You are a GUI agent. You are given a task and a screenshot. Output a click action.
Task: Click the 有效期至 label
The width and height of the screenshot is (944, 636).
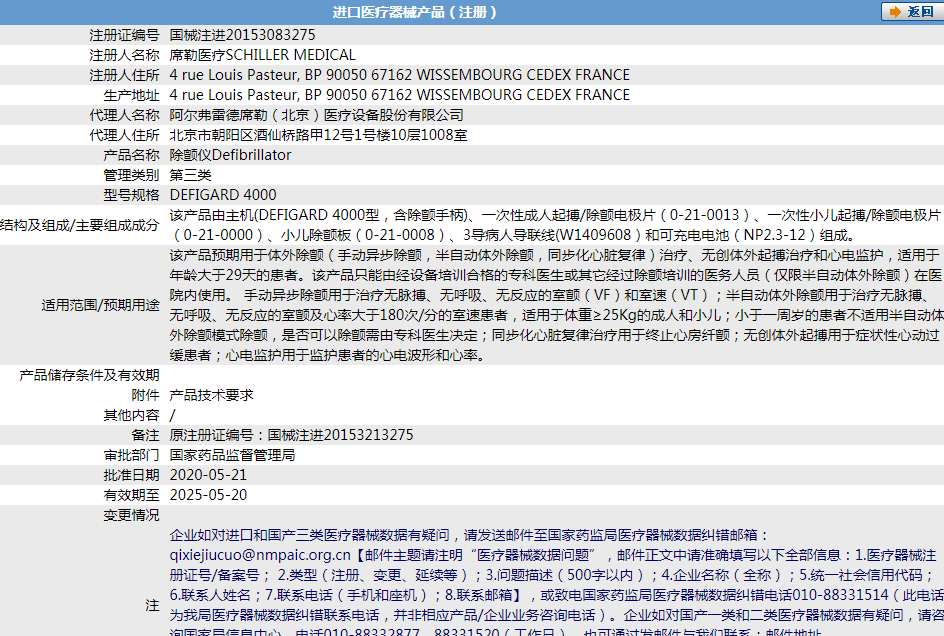point(131,494)
